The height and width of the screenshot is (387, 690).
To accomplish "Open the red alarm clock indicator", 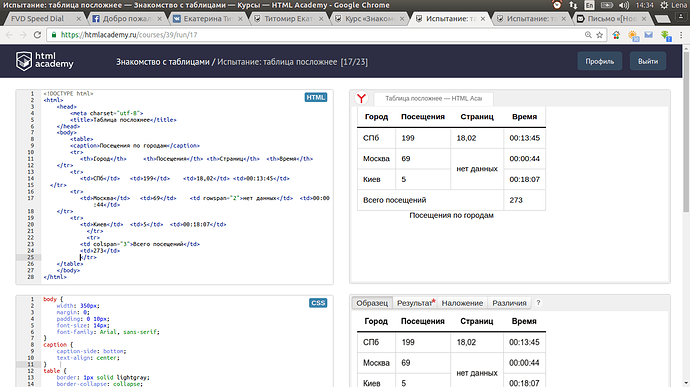I will pos(557,5).
